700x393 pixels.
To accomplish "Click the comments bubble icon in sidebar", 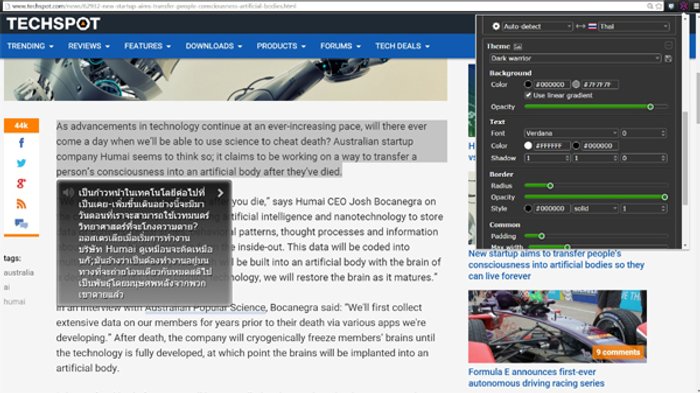I will pos(21,223).
